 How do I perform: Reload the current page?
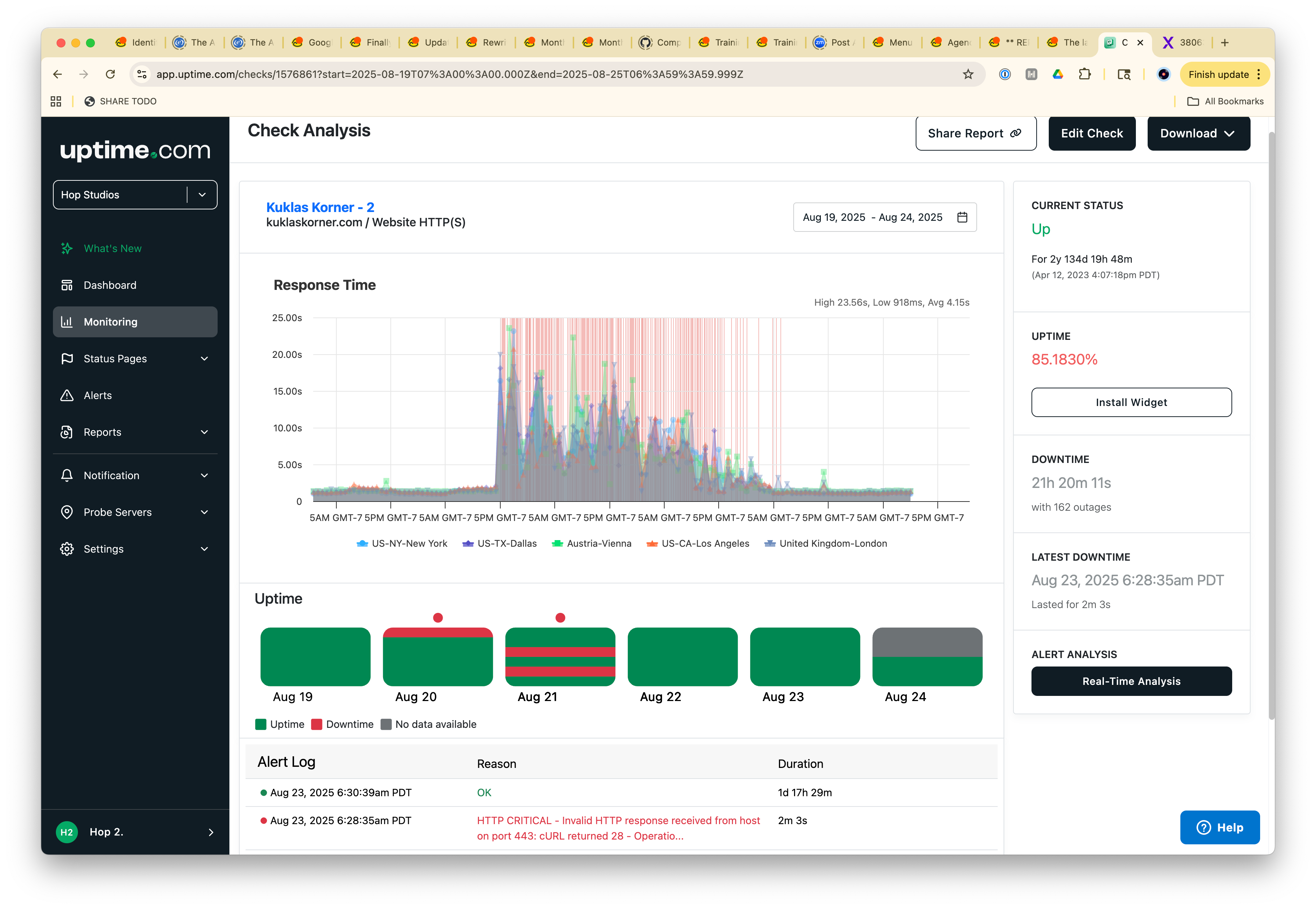pyautogui.click(x=111, y=74)
